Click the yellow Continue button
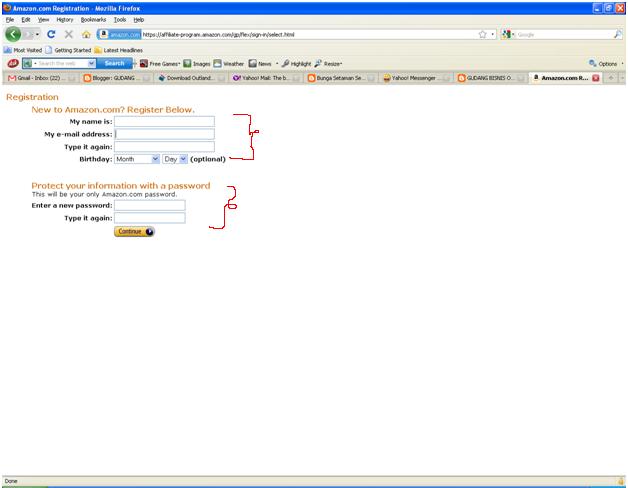The width and height of the screenshot is (628, 488). [x=134, y=232]
